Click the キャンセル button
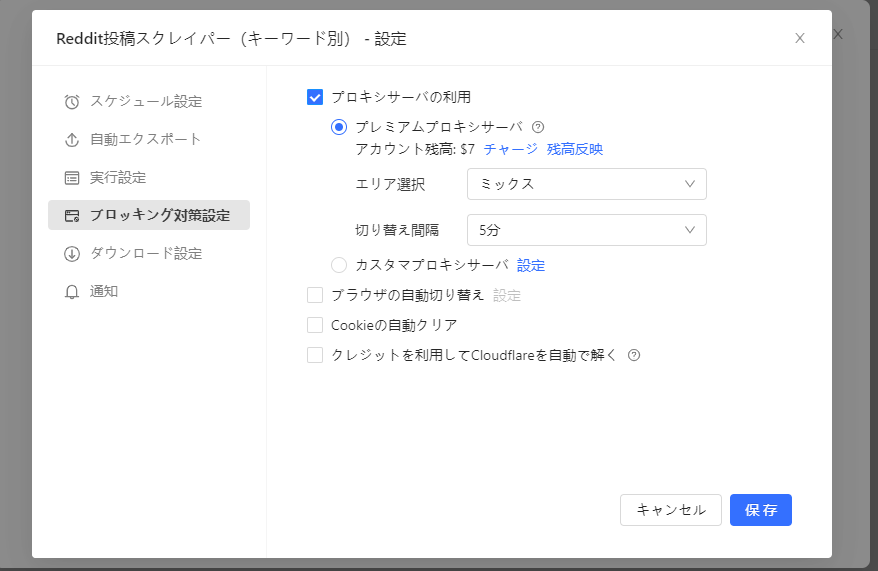The height and width of the screenshot is (571, 878). (670, 510)
